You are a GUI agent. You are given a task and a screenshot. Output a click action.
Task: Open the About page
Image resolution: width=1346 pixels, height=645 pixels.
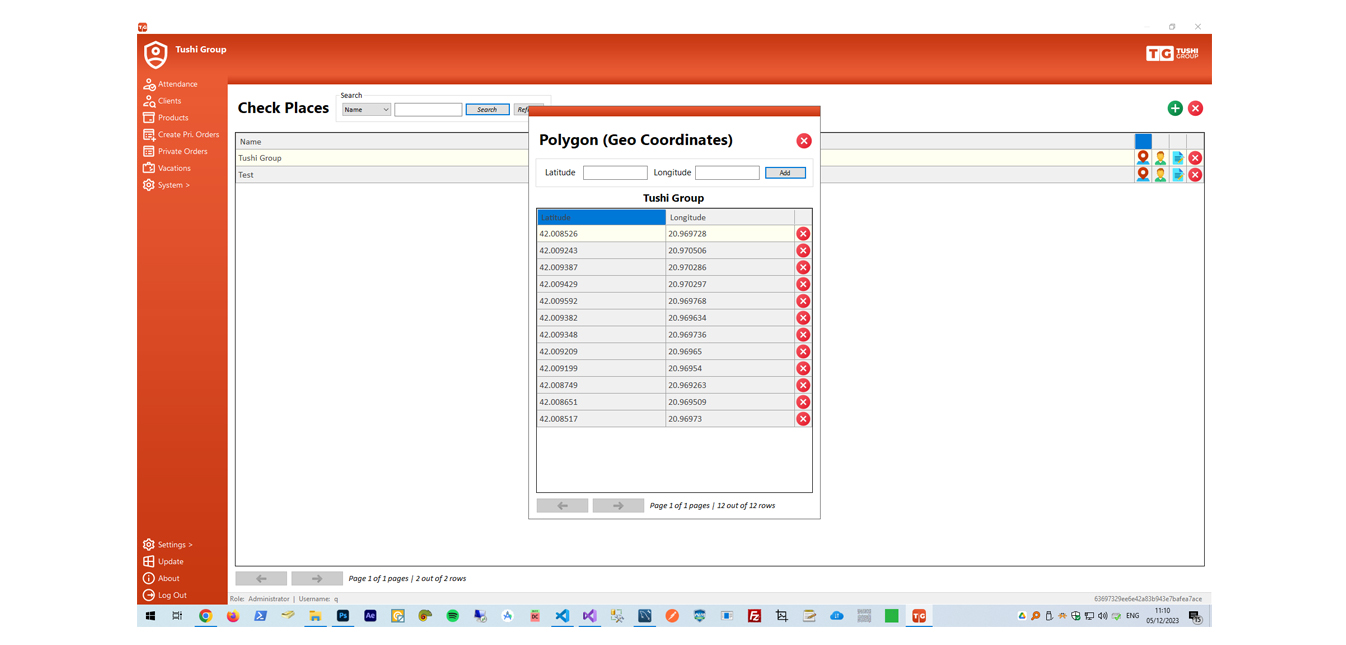coord(161,579)
